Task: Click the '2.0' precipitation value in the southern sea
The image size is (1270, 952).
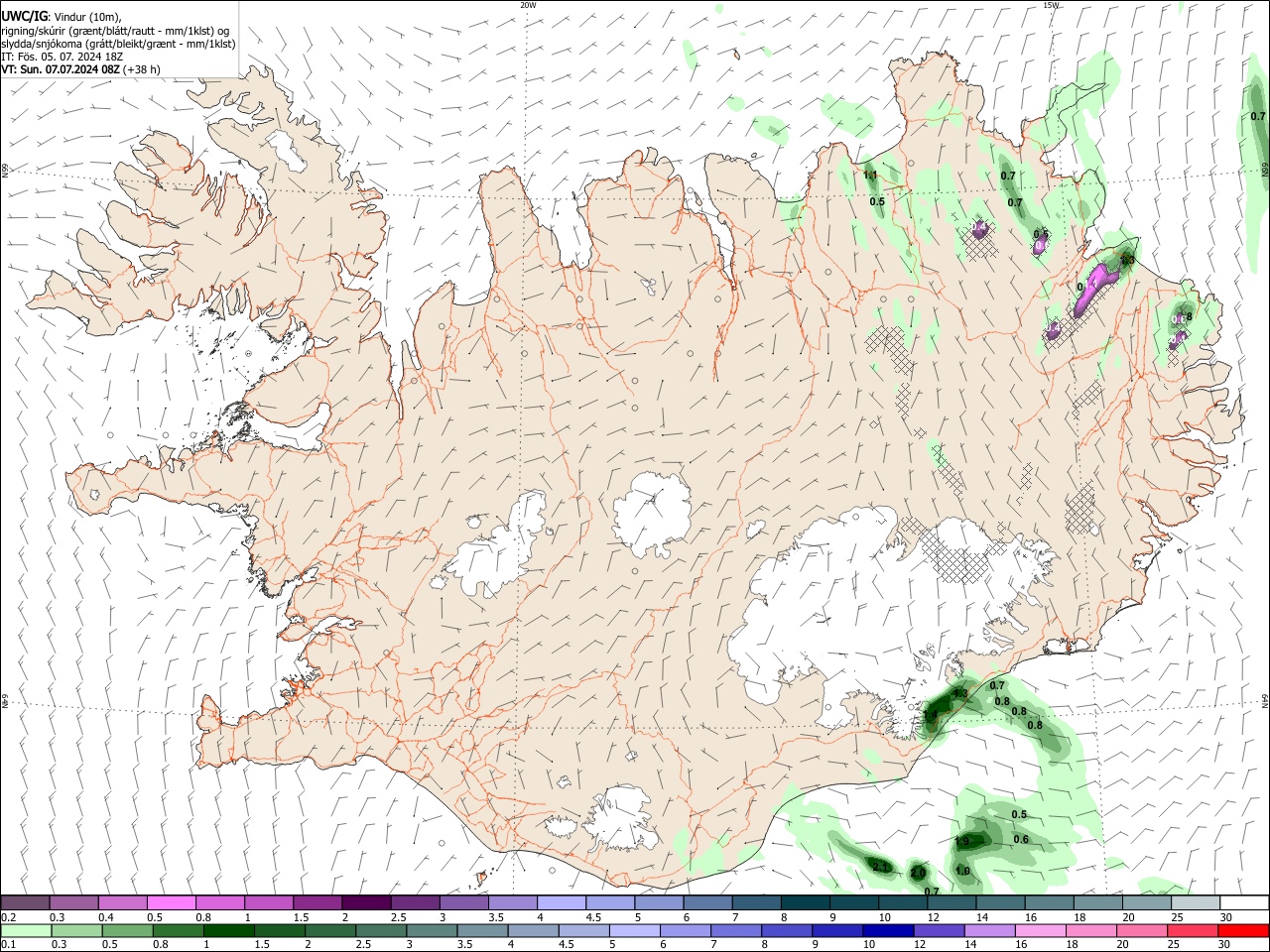Action: (918, 873)
